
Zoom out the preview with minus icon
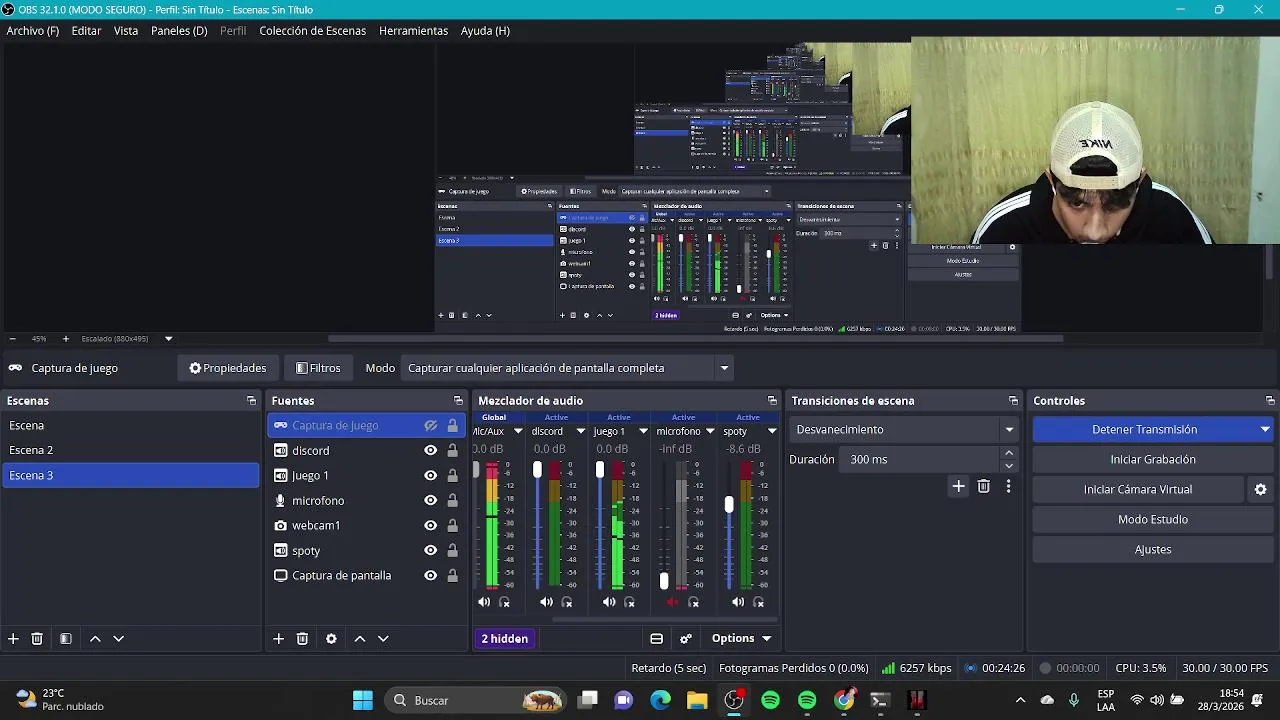coord(12,339)
